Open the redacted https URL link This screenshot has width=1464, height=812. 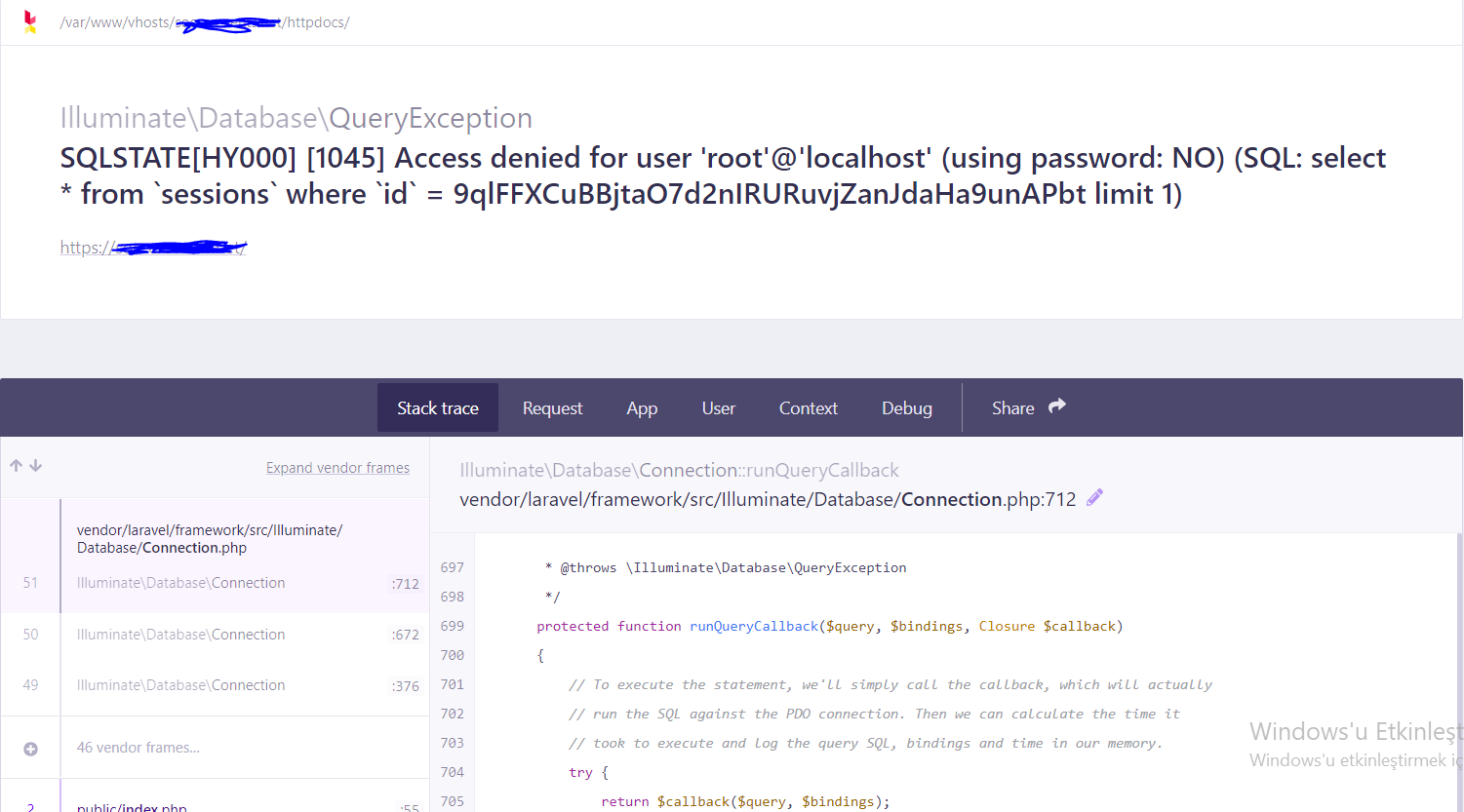153,248
